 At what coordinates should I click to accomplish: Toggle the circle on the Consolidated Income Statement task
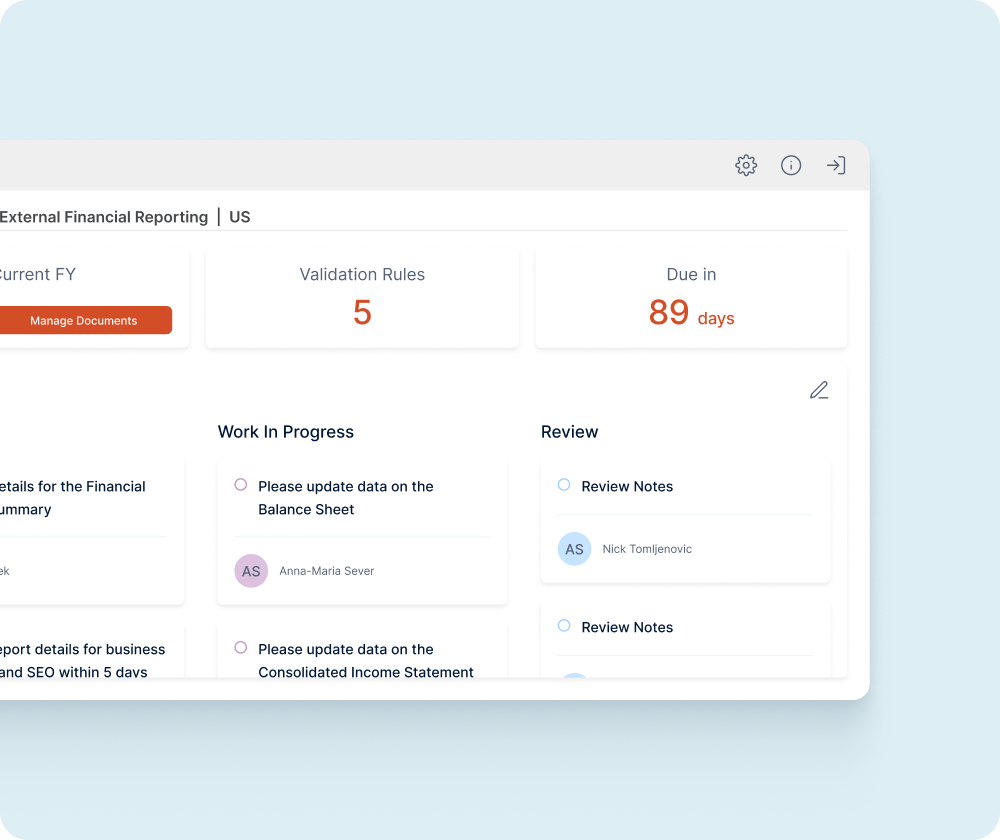[x=240, y=647]
